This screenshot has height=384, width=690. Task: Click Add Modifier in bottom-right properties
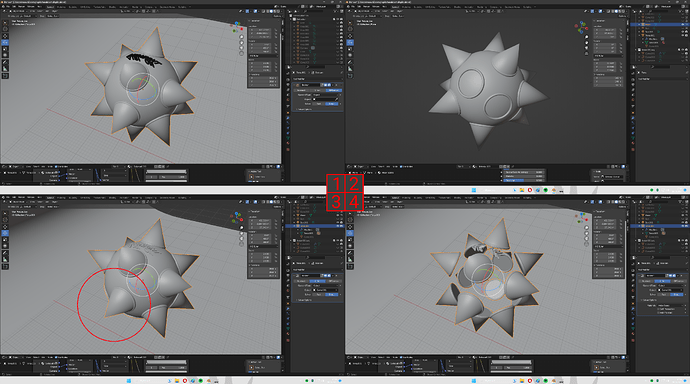click(x=661, y=270)
